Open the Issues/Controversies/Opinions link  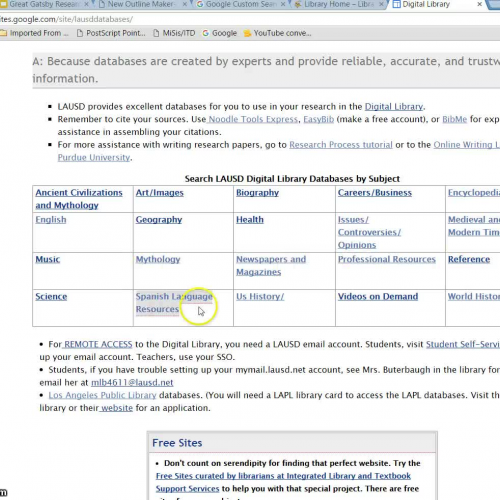pos(369,232)
